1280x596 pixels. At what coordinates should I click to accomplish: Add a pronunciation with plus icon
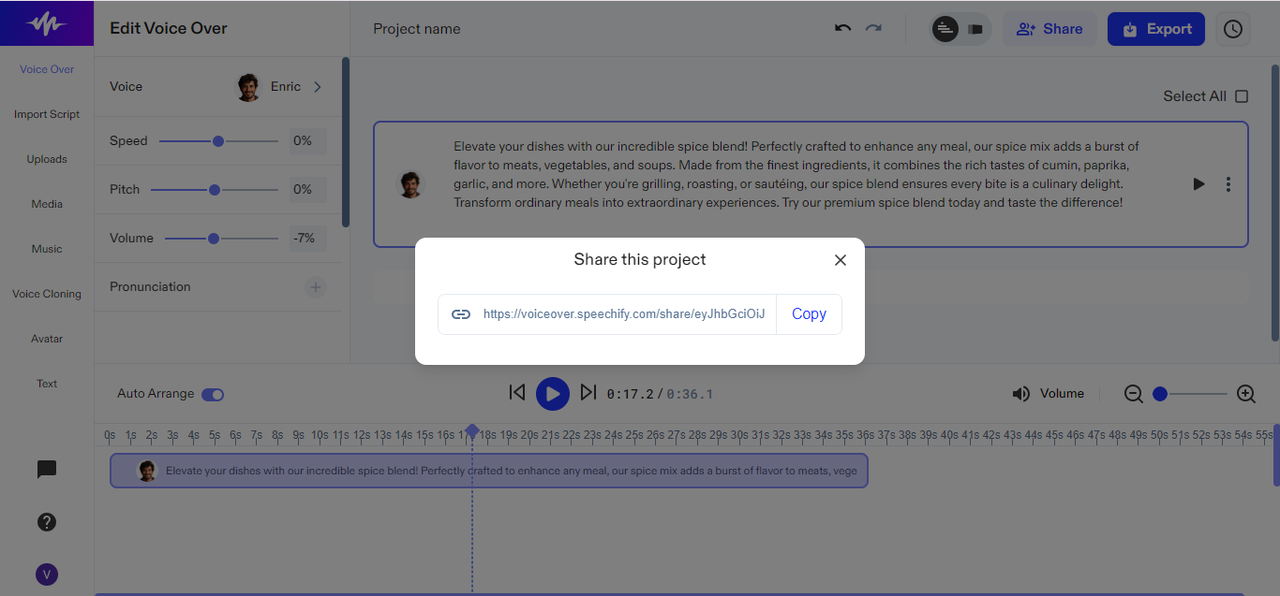[315, 287]
